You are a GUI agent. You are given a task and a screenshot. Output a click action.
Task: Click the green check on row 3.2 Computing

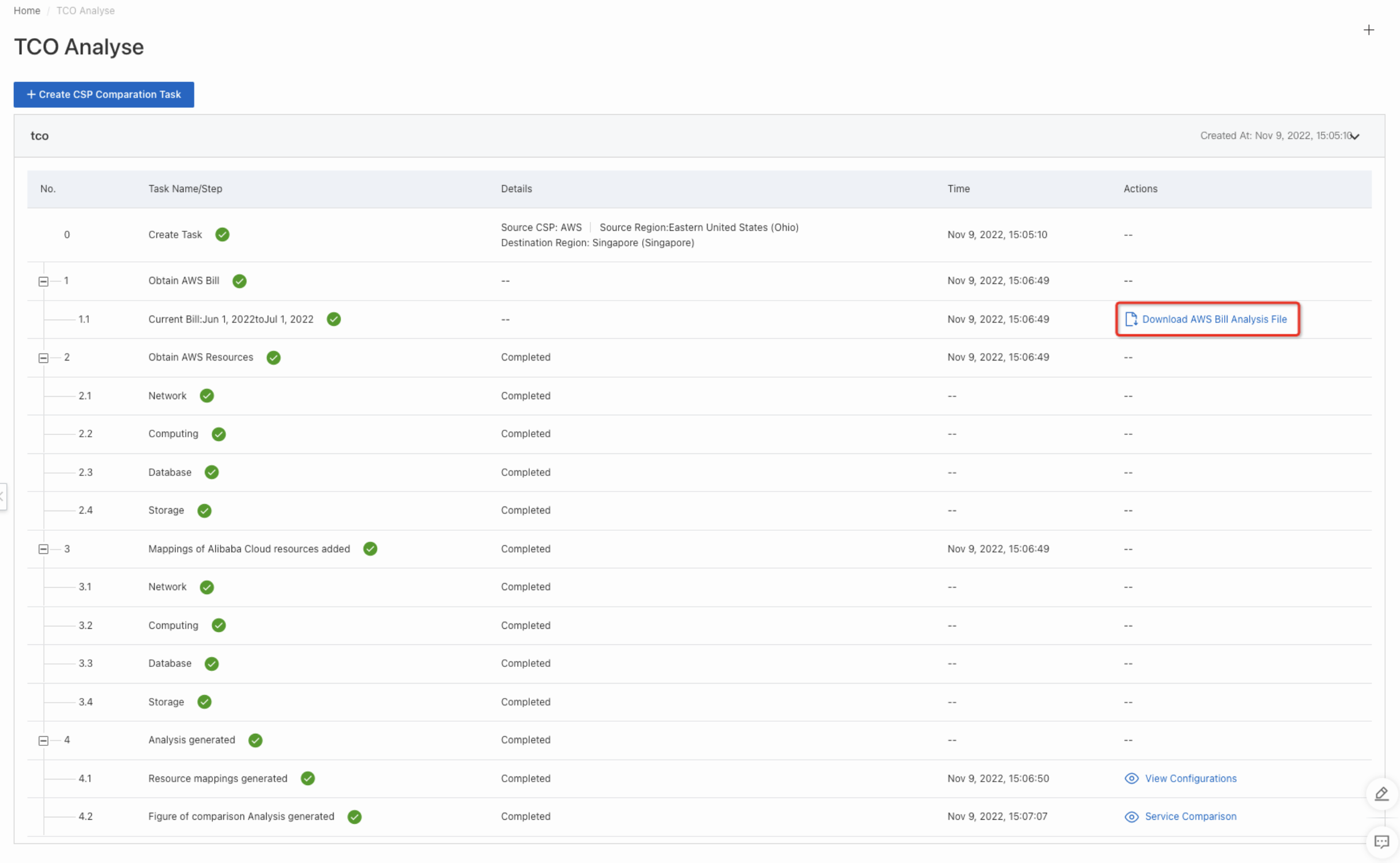coord(219,625)
